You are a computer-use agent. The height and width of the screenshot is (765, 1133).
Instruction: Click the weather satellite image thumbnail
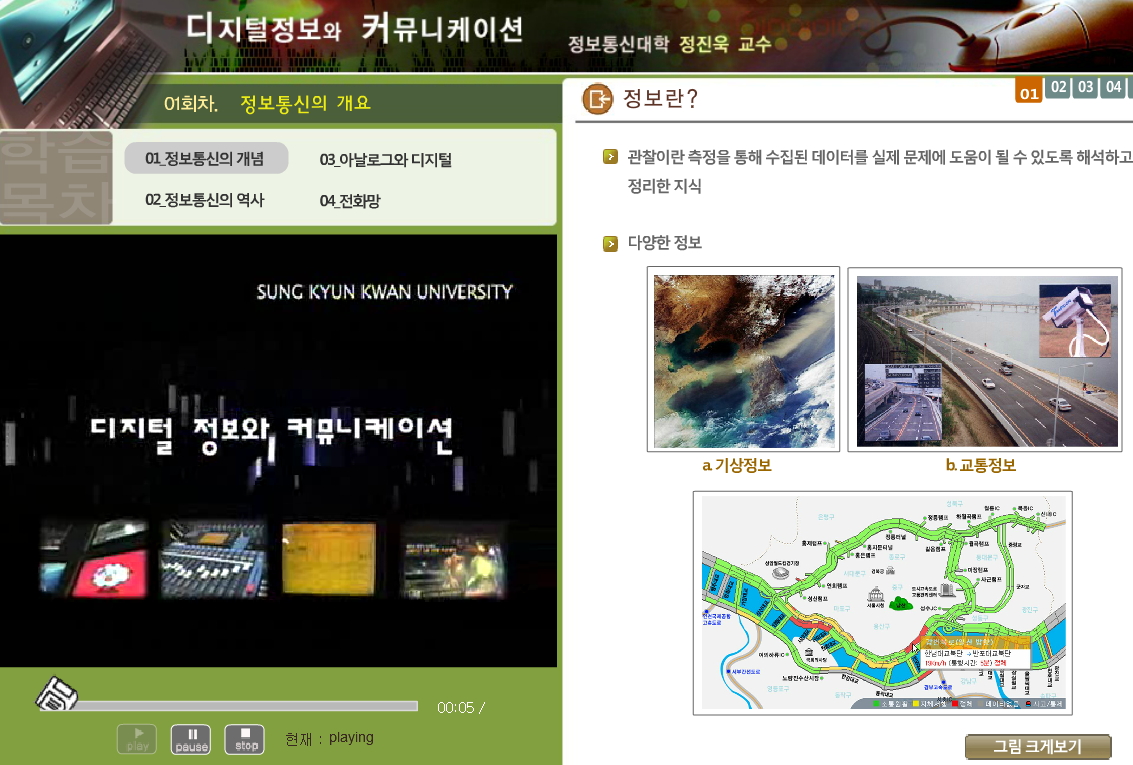[743, 360]
